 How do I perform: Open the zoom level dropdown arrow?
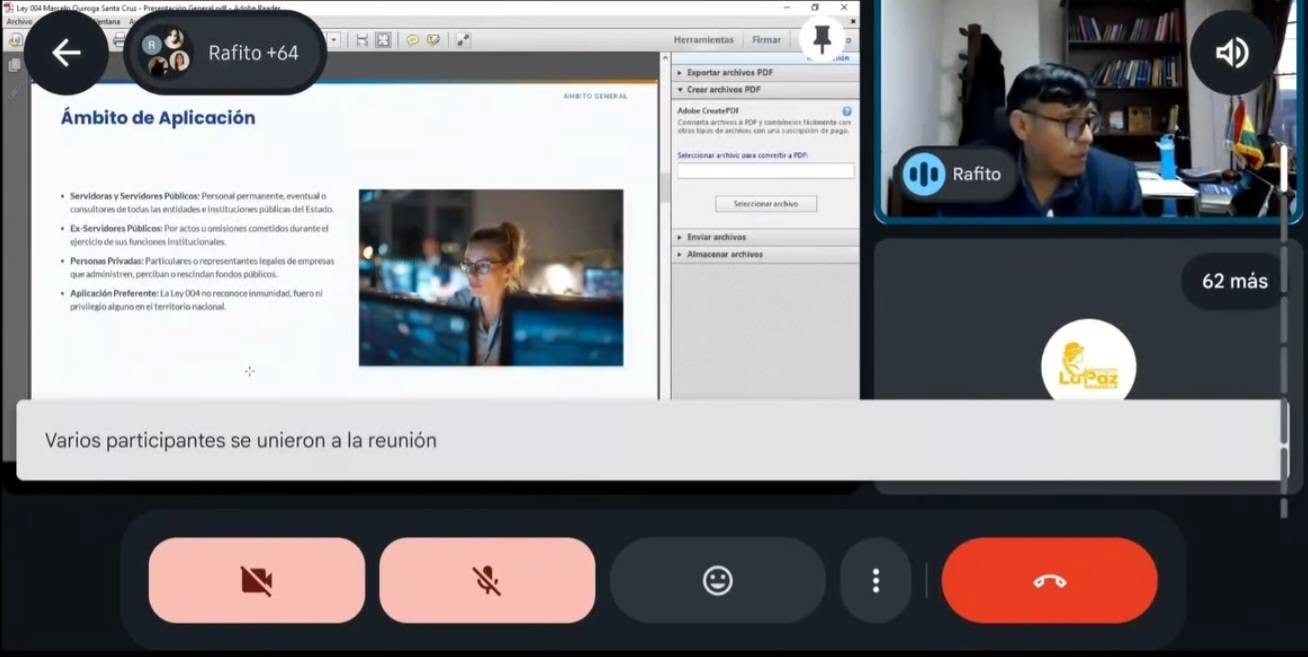(x=334, y=40)
